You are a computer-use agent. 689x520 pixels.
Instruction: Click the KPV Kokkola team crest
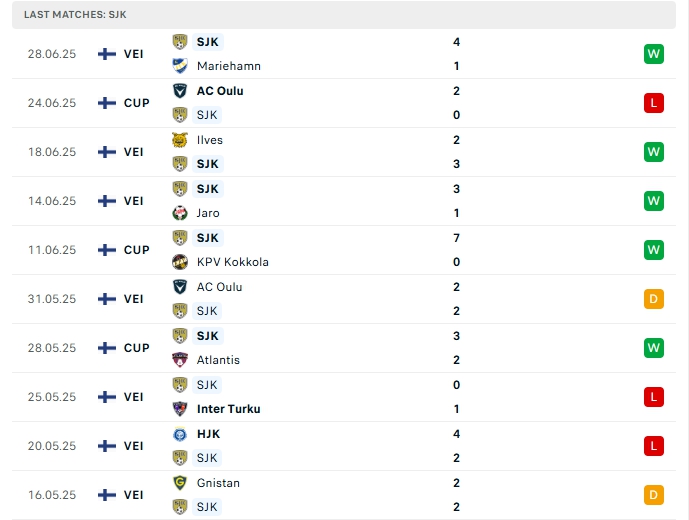pos(180,262)
